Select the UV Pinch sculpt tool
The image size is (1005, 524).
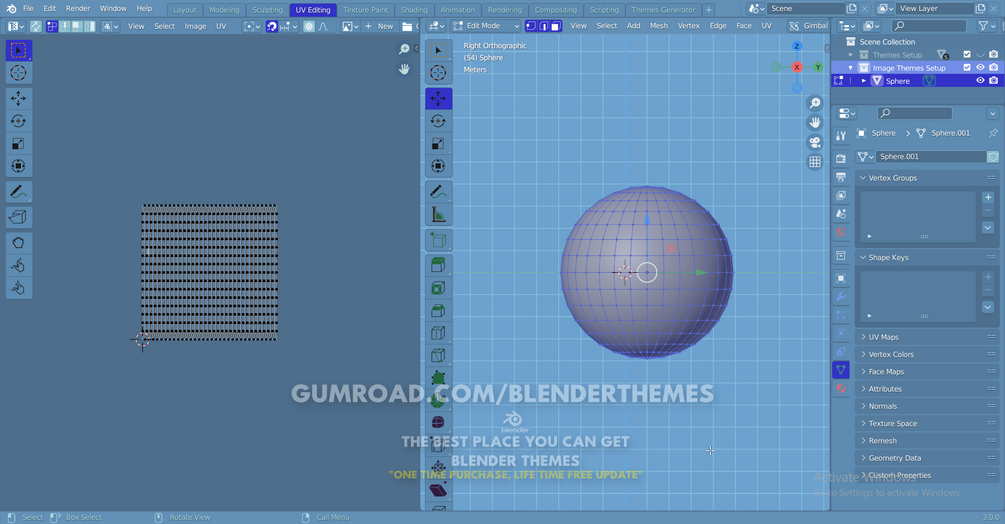[x=19, y=288]
